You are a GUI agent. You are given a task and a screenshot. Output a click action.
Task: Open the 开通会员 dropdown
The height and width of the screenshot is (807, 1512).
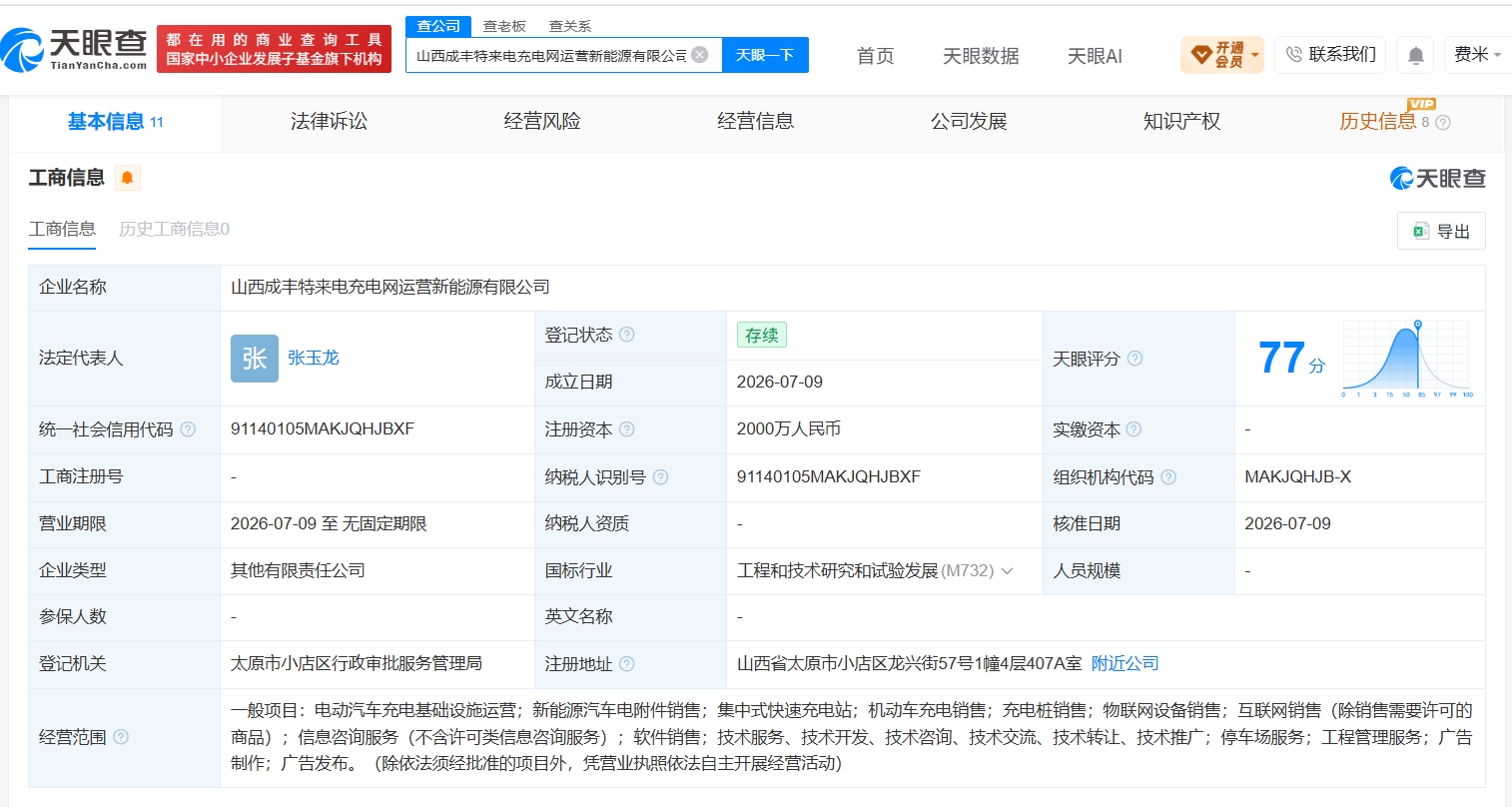1221,55
